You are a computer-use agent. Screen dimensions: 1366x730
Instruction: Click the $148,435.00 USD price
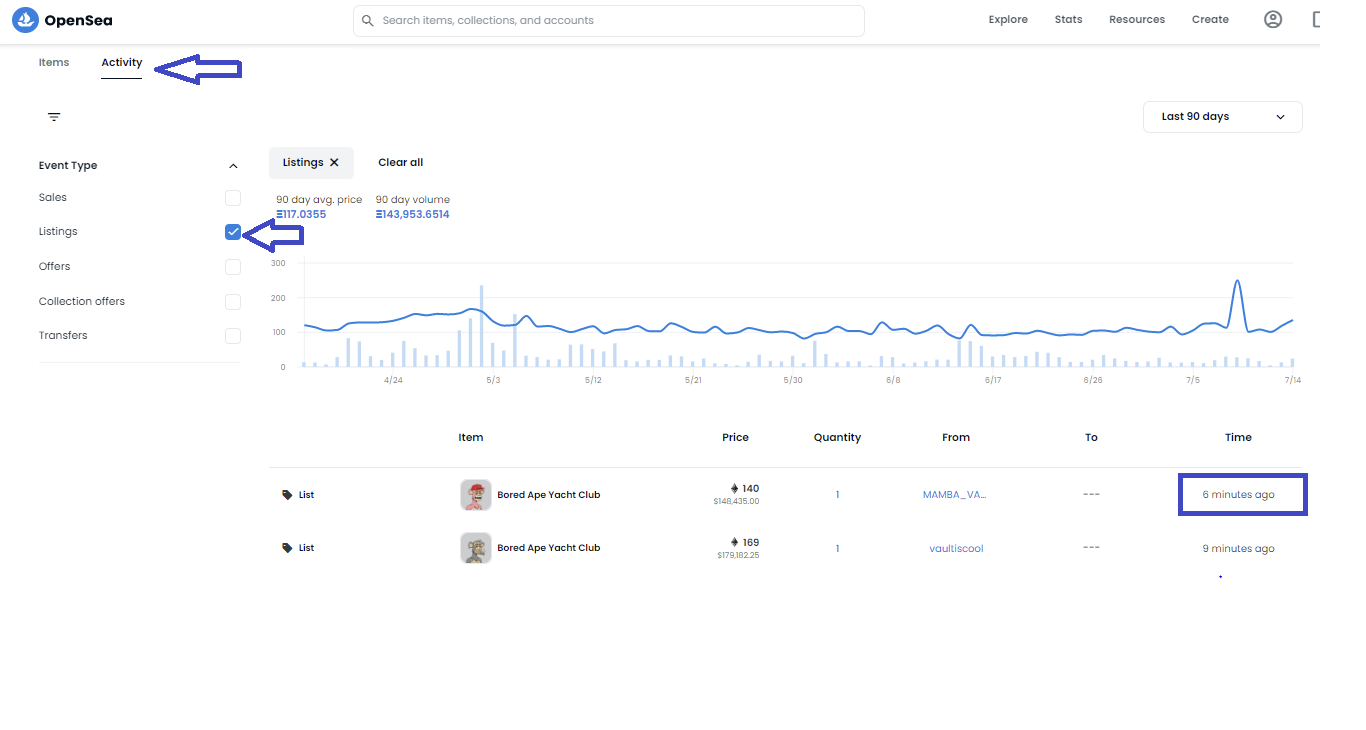[x=736, y=502]
